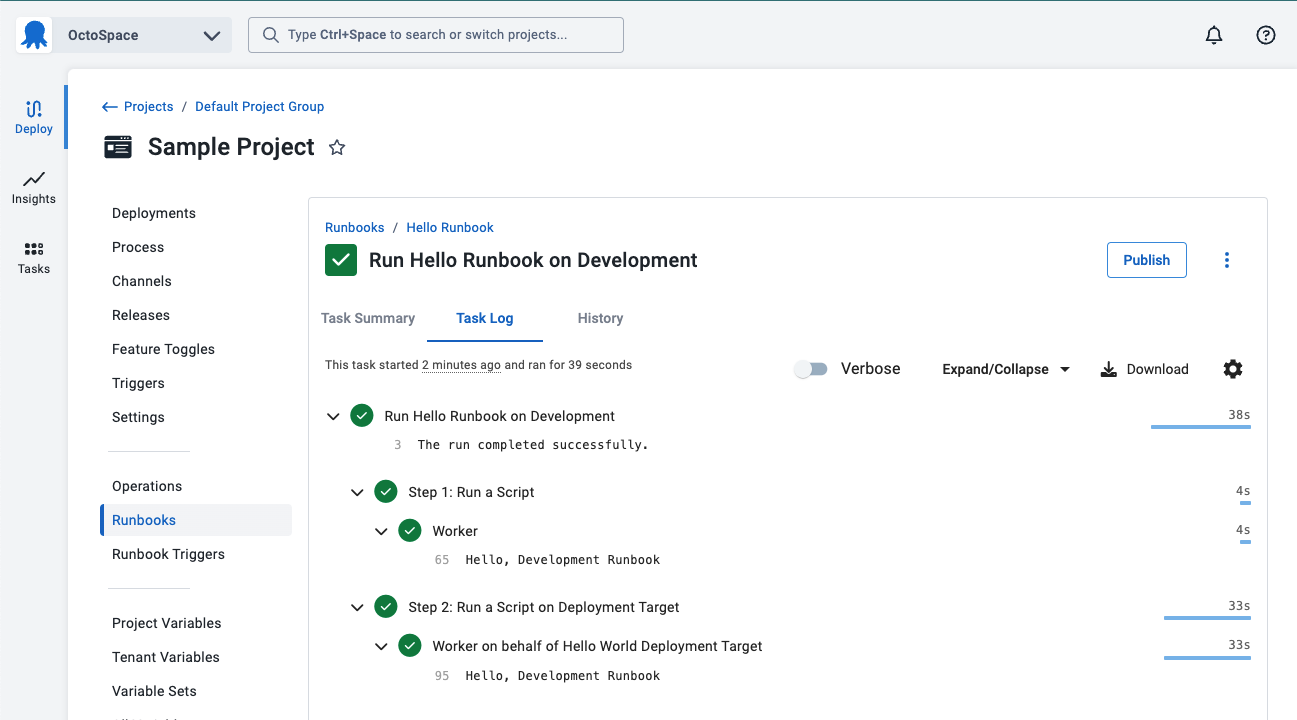Focus the project search input field
The width and height of the screenshot is (1297, 720).
[436, 35]
